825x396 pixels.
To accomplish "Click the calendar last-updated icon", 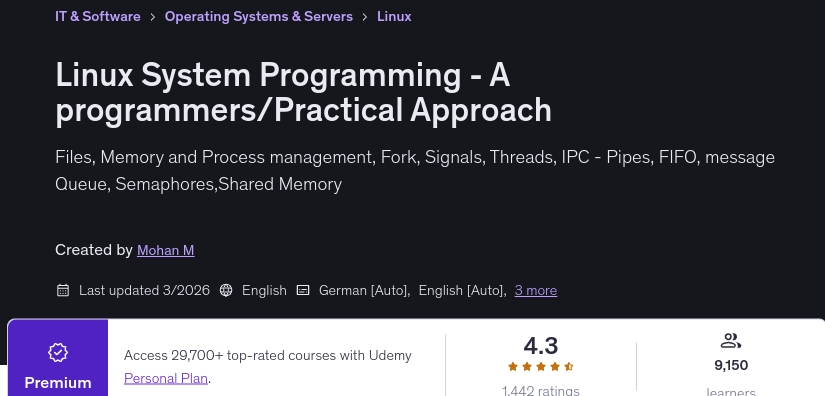I will point(63,290).
